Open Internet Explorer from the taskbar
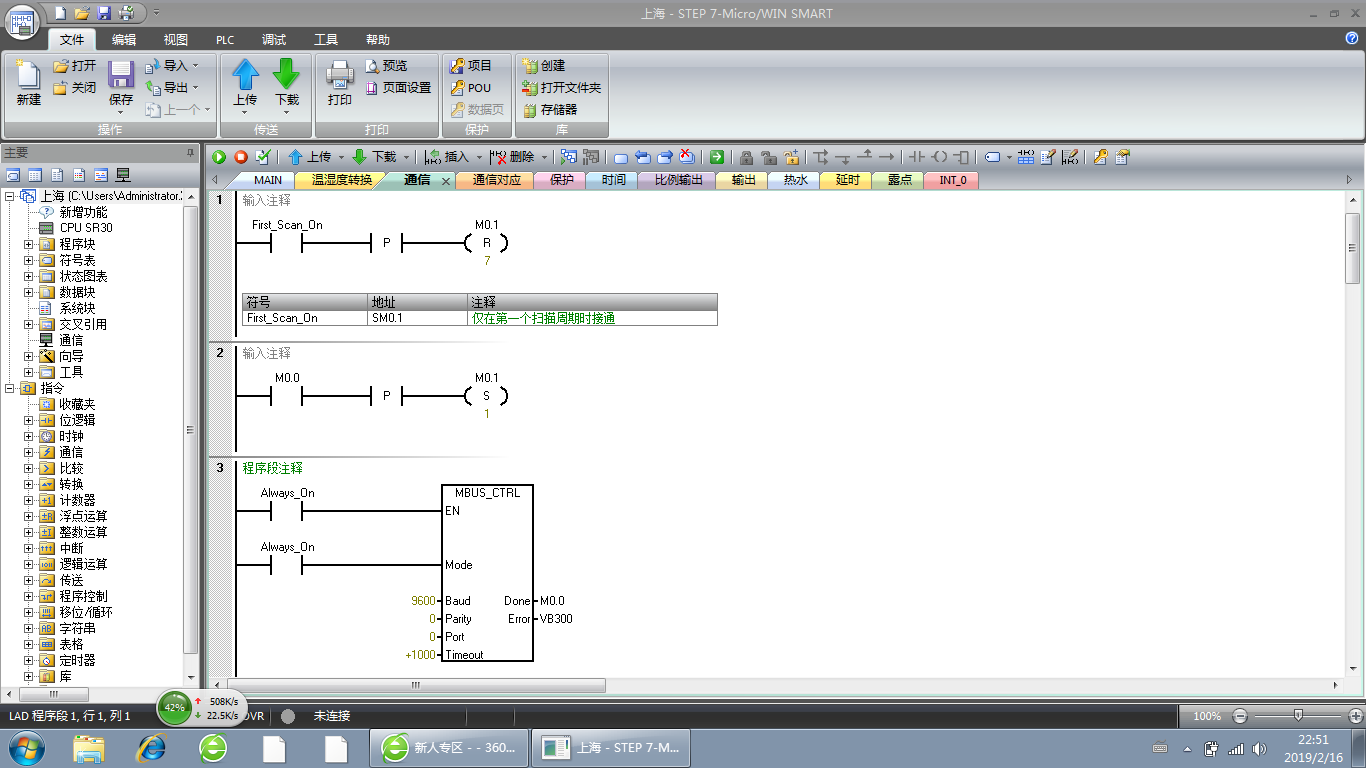1366x768 pixels. [151, 747]
